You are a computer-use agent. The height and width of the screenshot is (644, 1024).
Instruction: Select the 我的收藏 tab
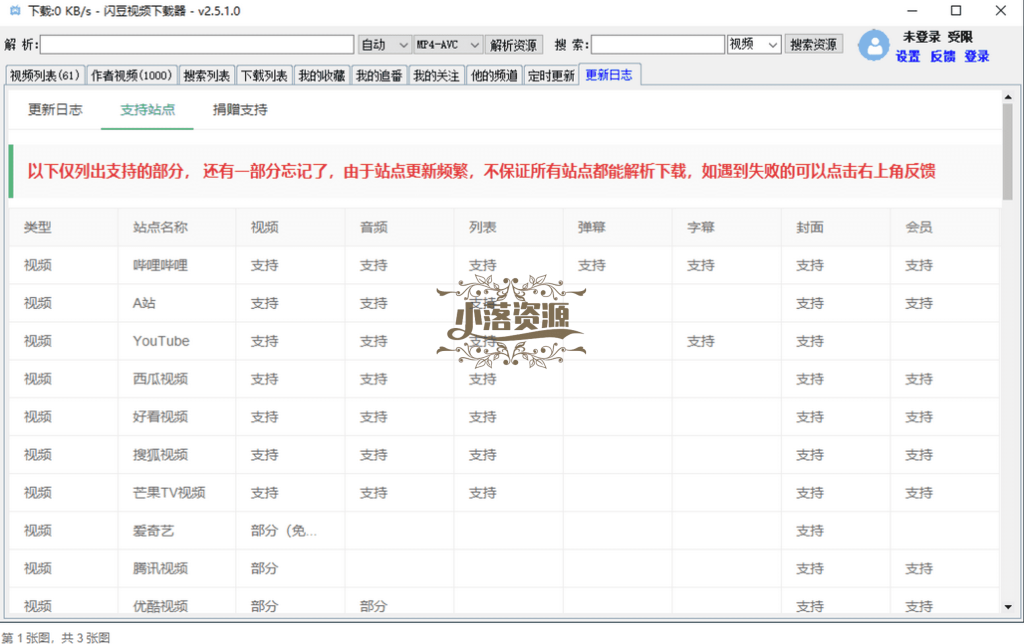click(x=321, y=76)
